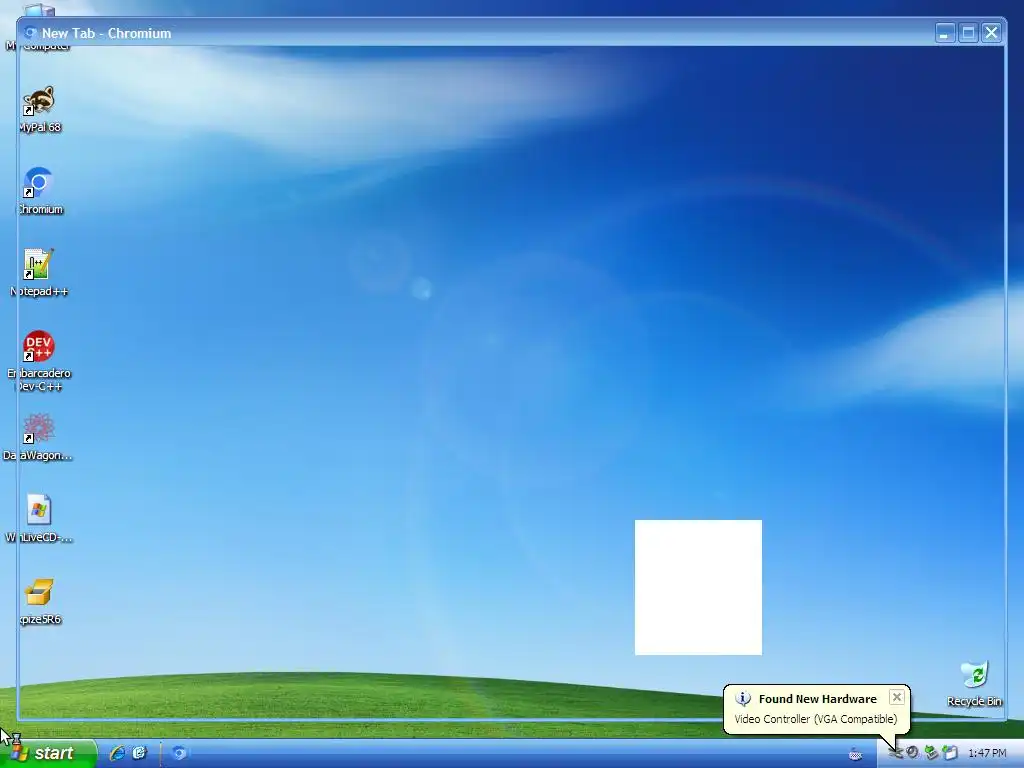Click the language bar keyboard icon
Viewport: 1024px width, 768px height.
coord(856,754)
